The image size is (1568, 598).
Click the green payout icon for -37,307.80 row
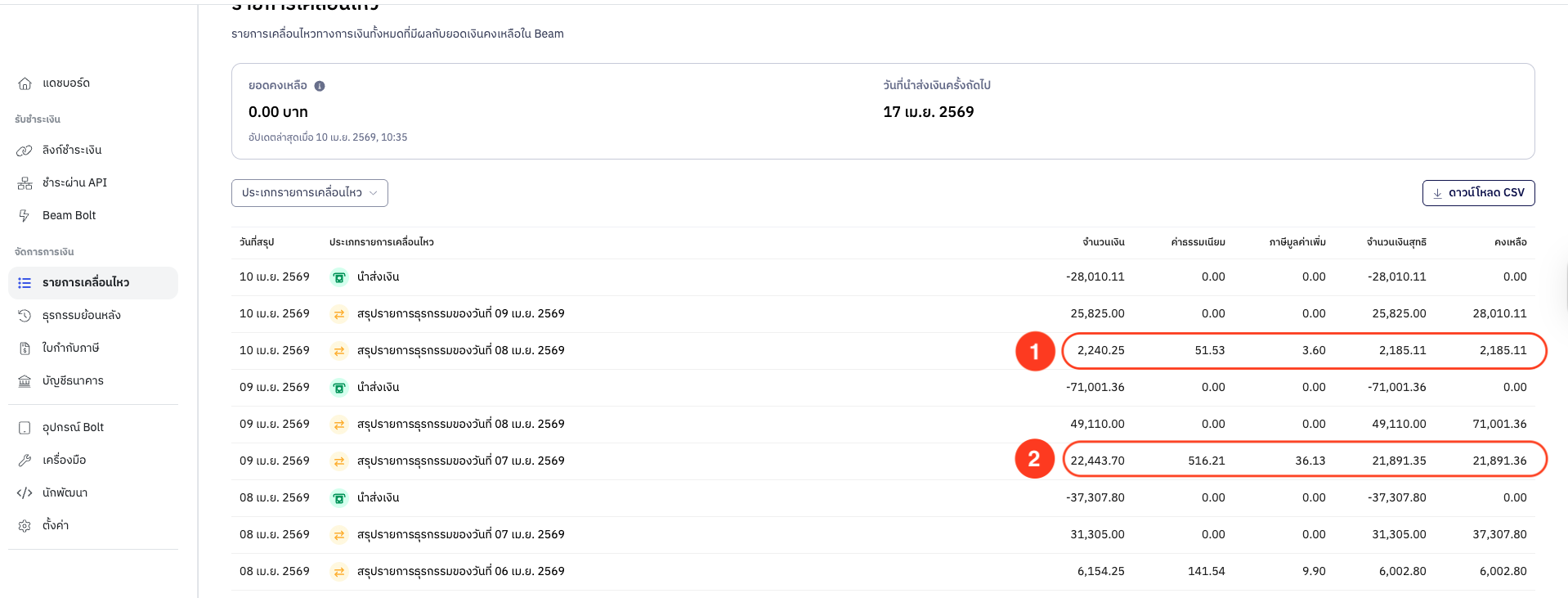click(x=339, y=498)
